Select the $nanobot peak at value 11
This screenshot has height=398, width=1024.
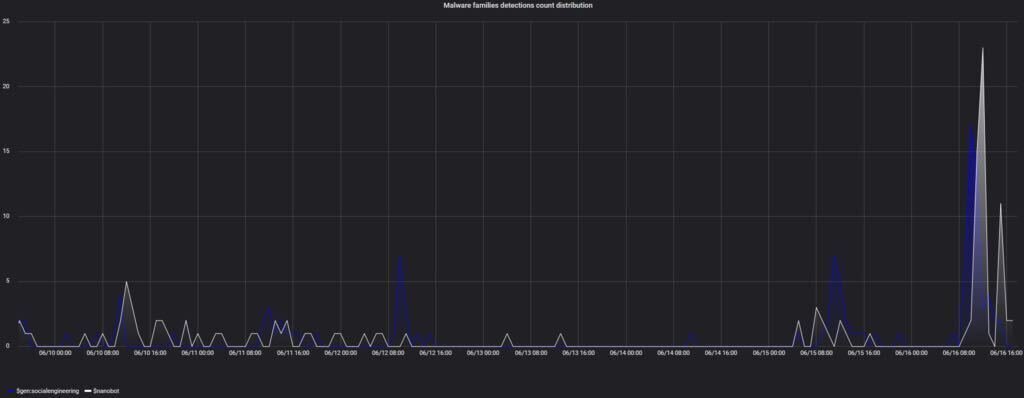click(1000, 203)
